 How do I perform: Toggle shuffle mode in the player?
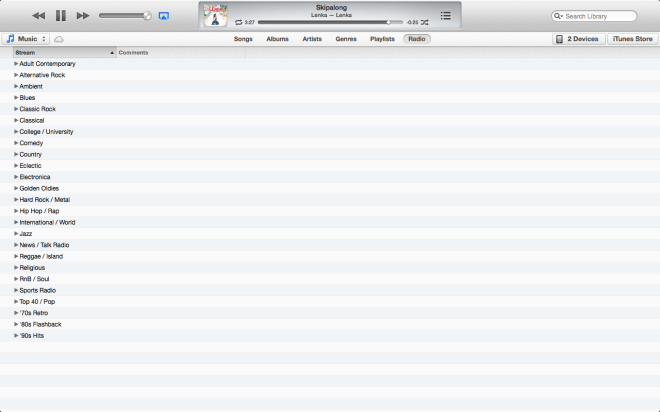click(425, 22)
